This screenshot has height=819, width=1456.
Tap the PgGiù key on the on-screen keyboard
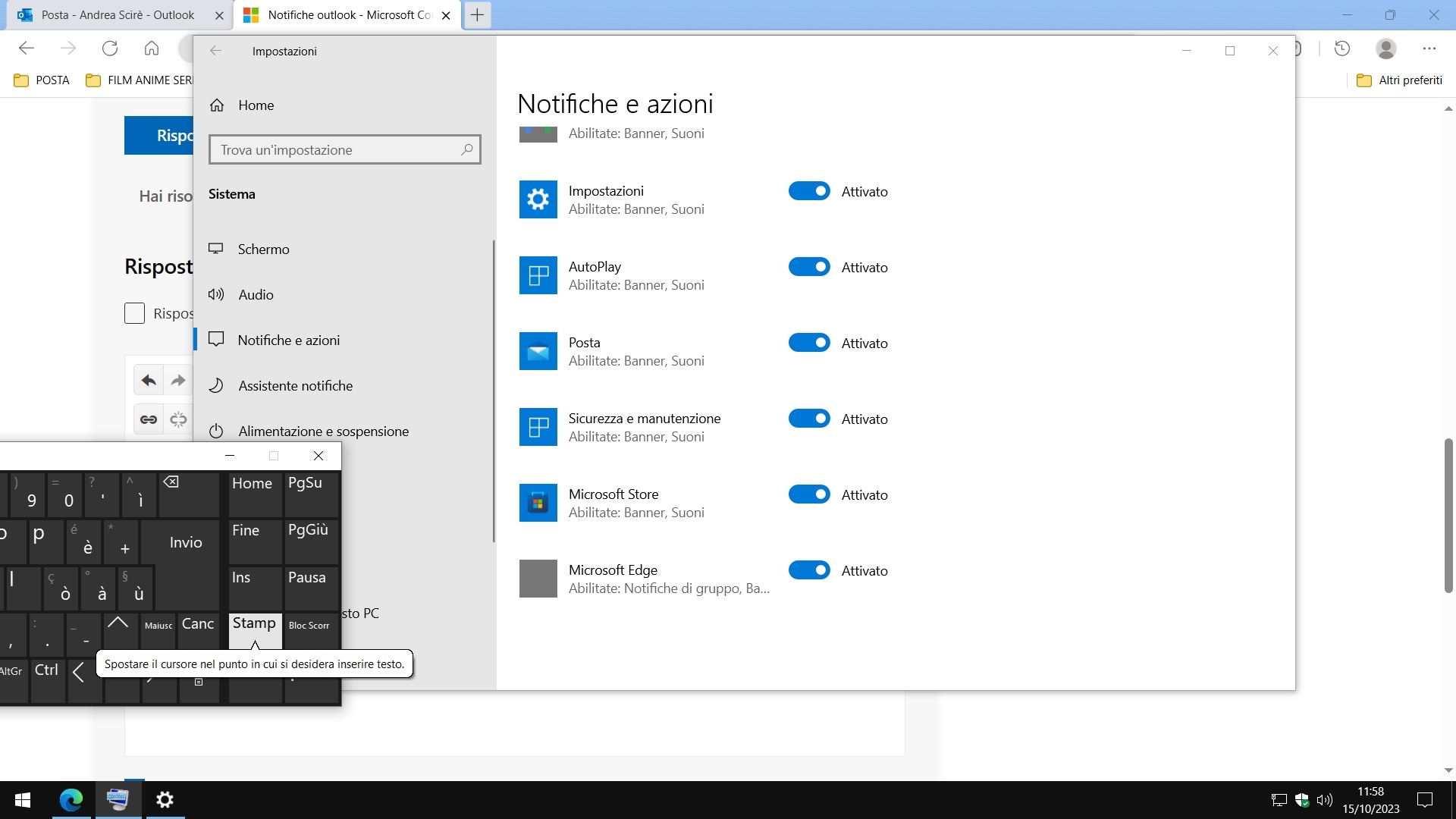pos(312,541)
